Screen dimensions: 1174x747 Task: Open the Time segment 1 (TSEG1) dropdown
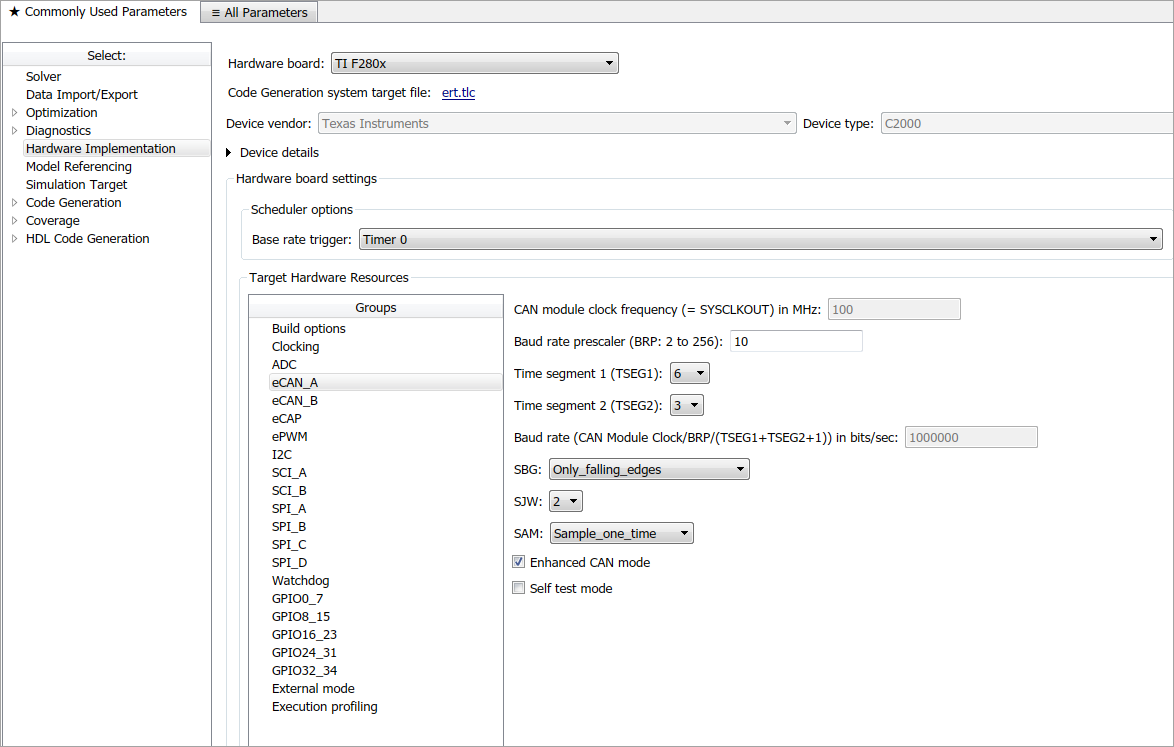690,373
